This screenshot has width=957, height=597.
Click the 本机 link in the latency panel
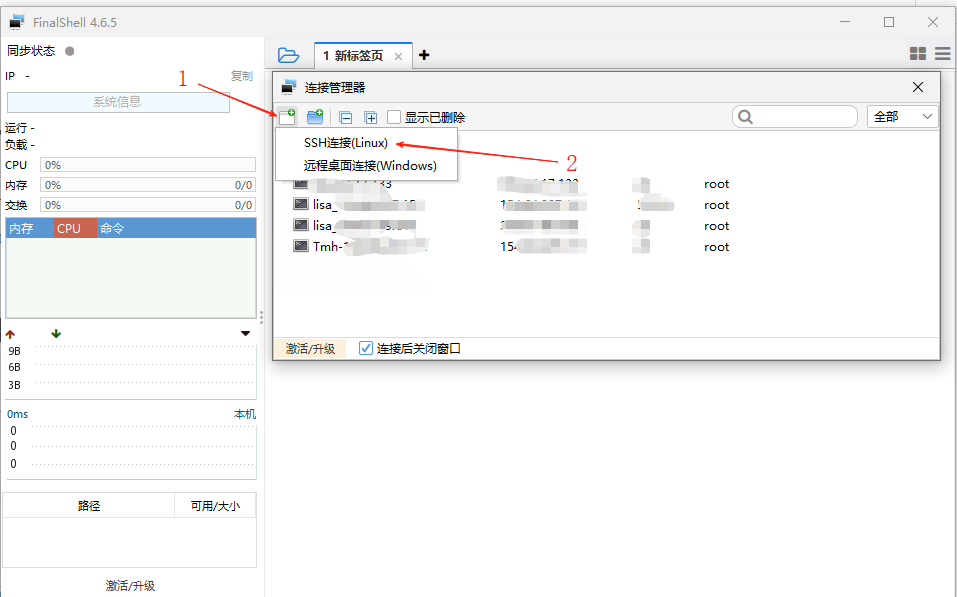(245, 414)
